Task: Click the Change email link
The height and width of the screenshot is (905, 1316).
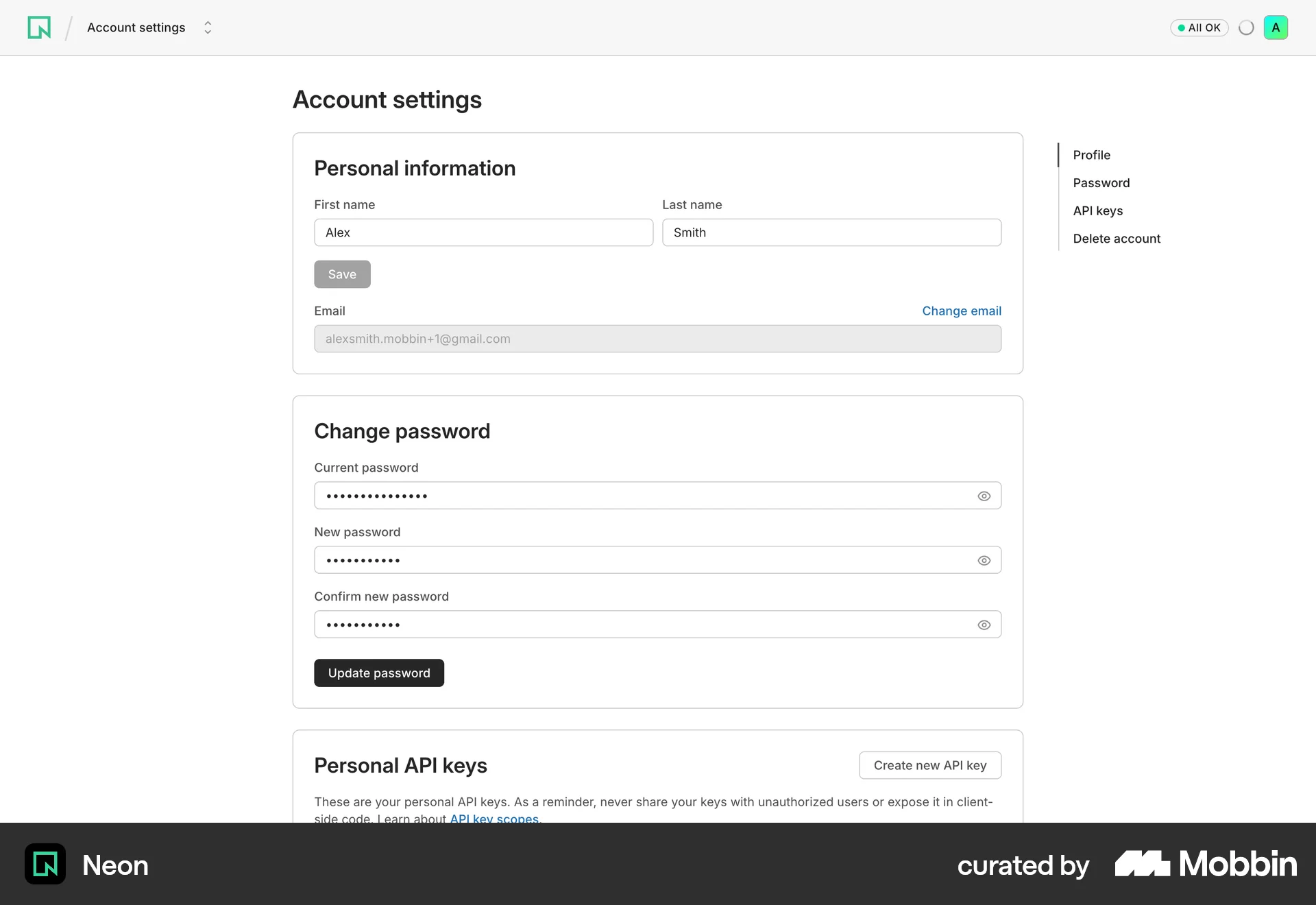Action: (x=961, y=311)
